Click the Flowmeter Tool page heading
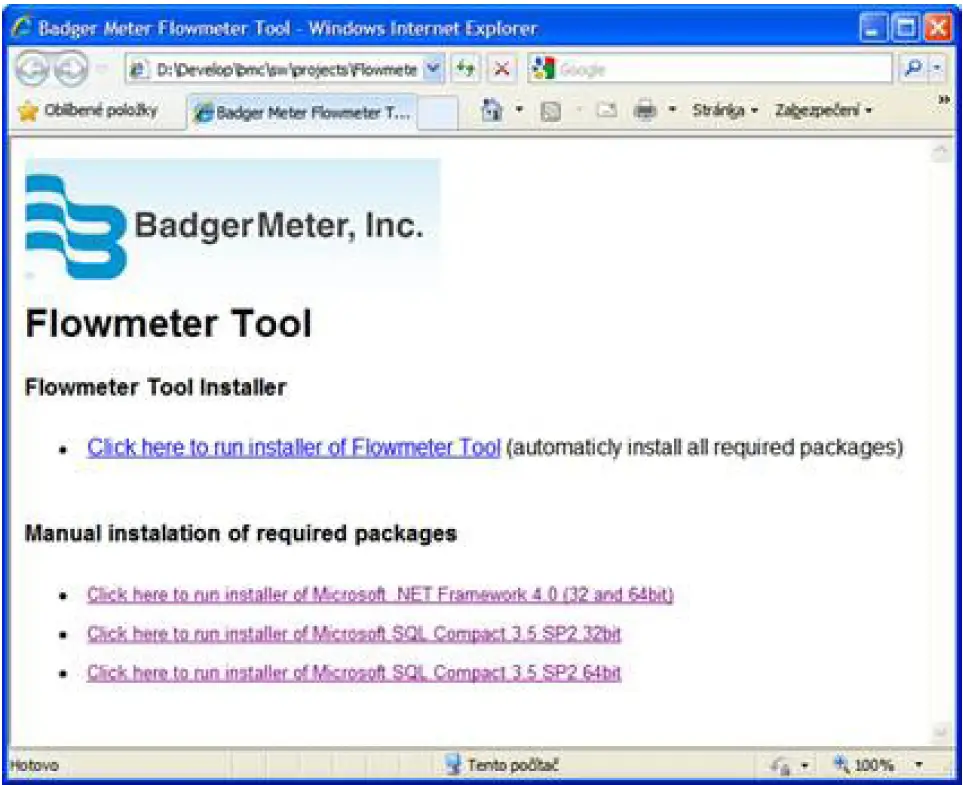 tap(168, 323)
